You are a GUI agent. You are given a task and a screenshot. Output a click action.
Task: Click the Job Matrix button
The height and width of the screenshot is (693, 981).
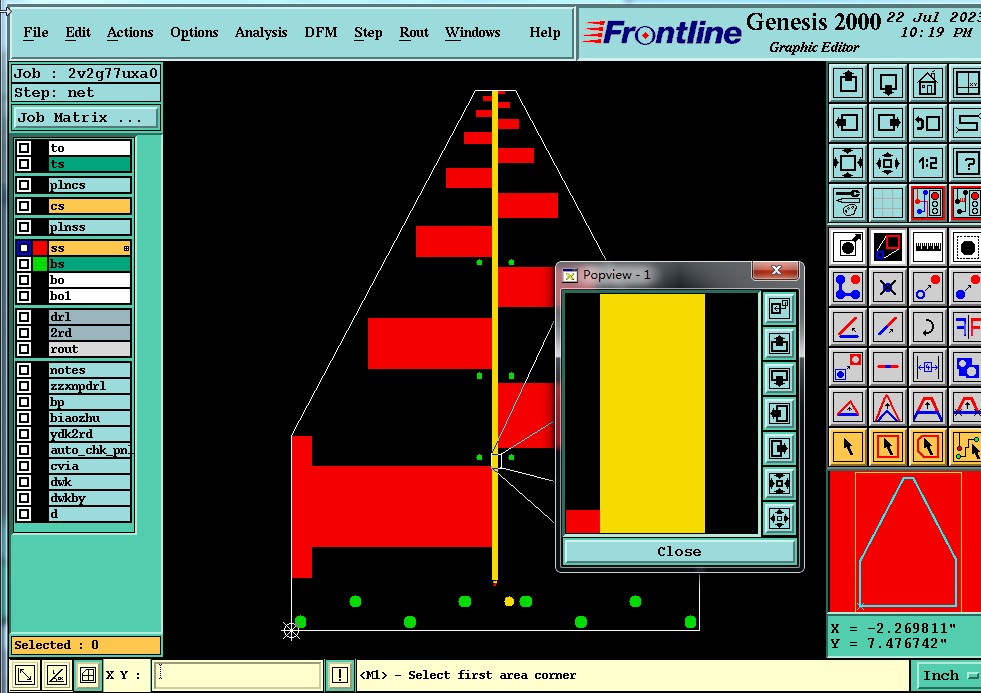pos(86,118)
